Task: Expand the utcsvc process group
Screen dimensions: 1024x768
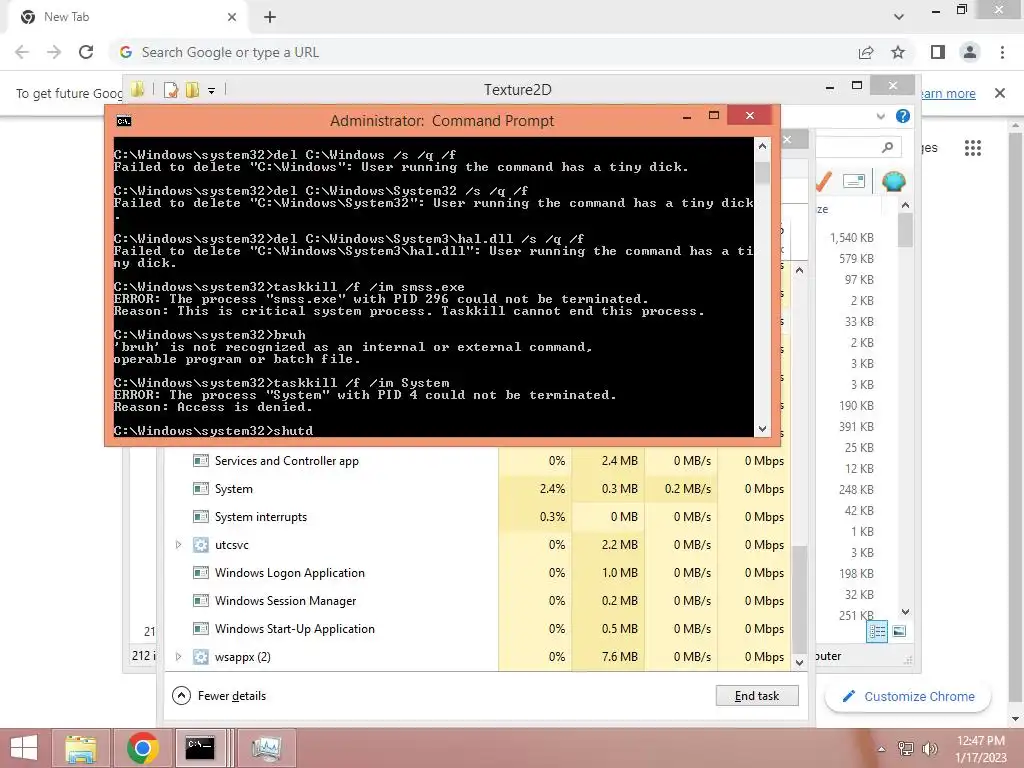Action: coord(178,545)
